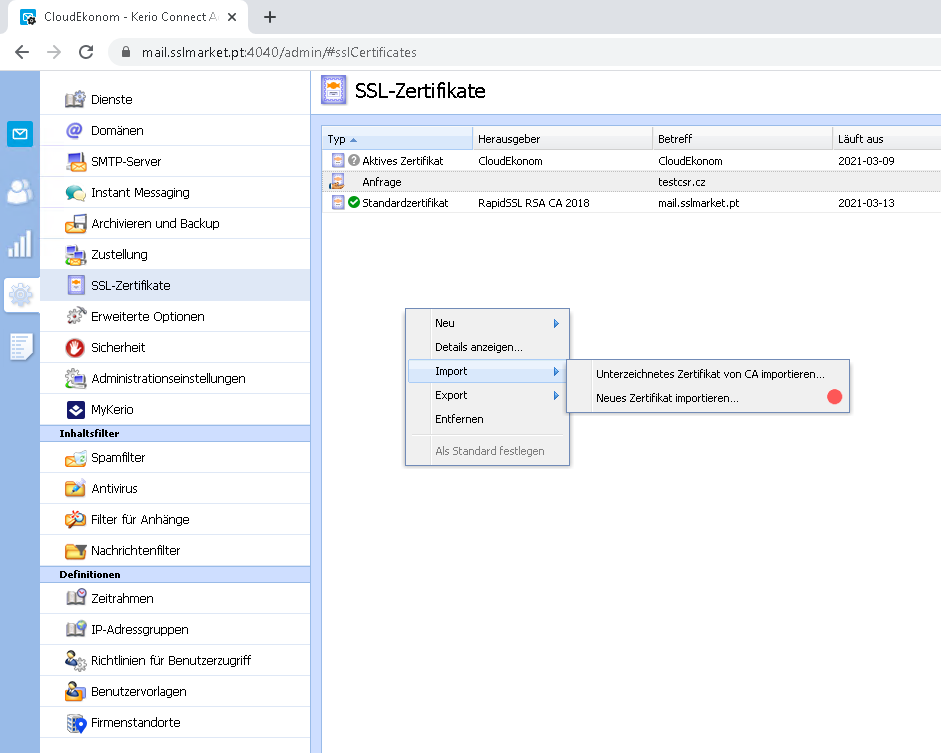
Task: Select the SMTP-Server icon
Action: click(76, 161)
